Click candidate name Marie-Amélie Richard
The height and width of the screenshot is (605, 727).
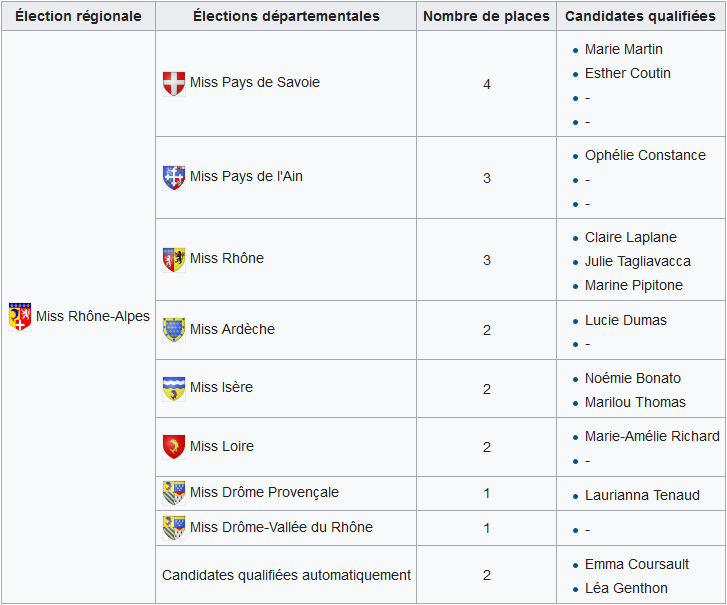652,436
